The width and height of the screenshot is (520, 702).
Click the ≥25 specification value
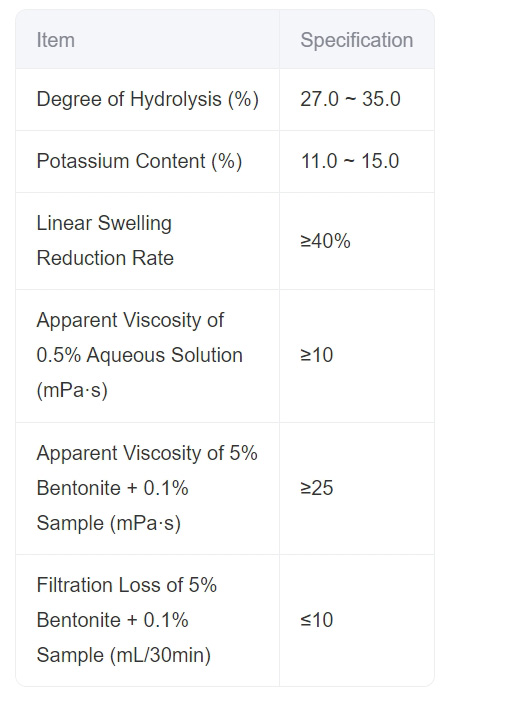[317, 488]
